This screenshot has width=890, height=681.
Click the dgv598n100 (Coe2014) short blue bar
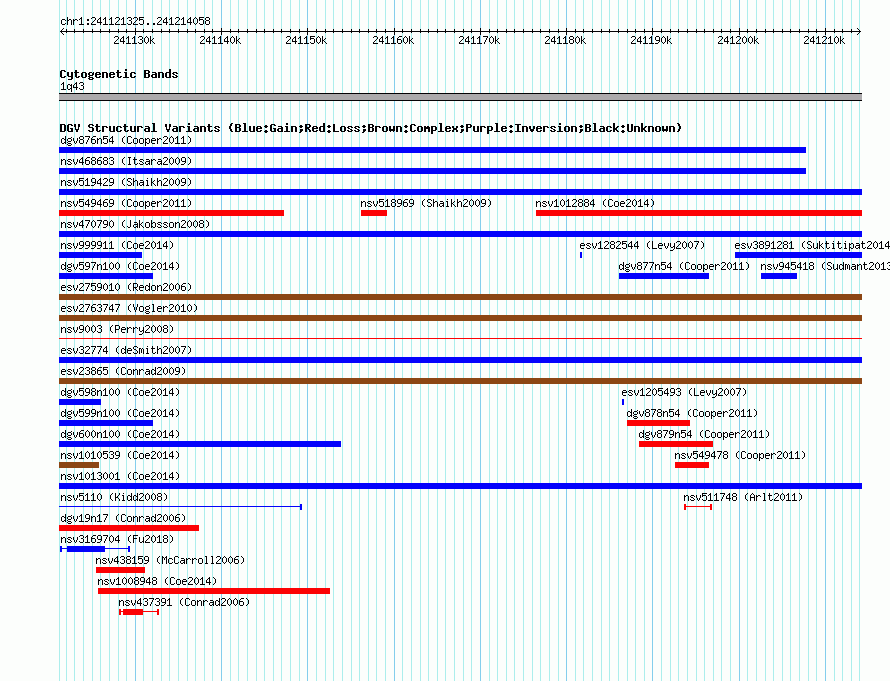point(80,402)
